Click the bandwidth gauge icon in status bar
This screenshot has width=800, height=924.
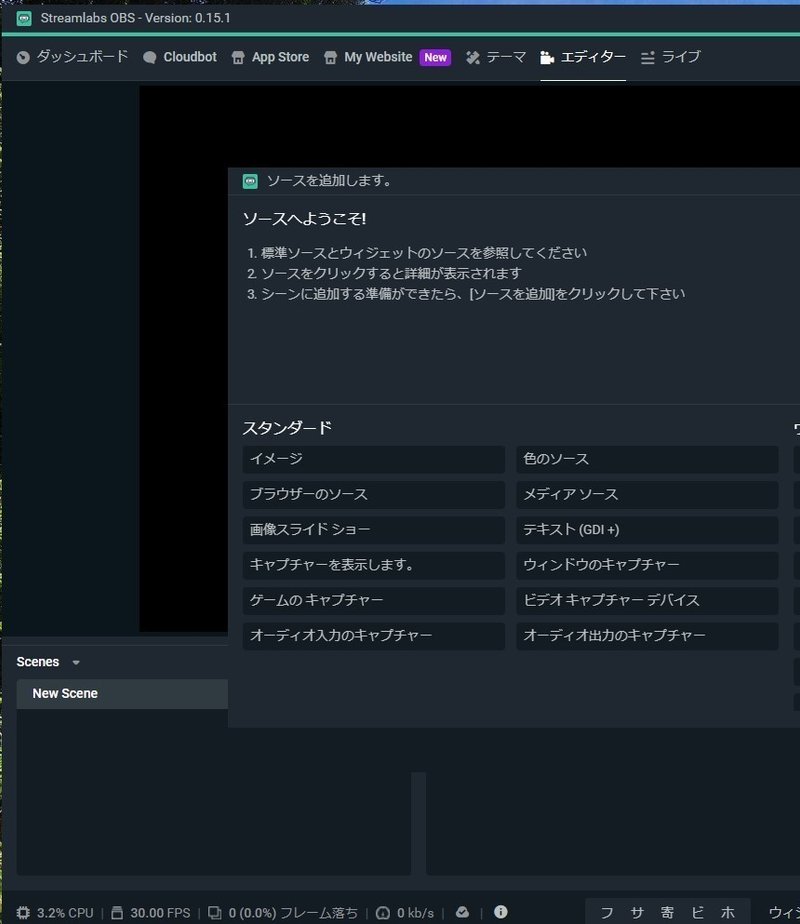pos(383,913)
